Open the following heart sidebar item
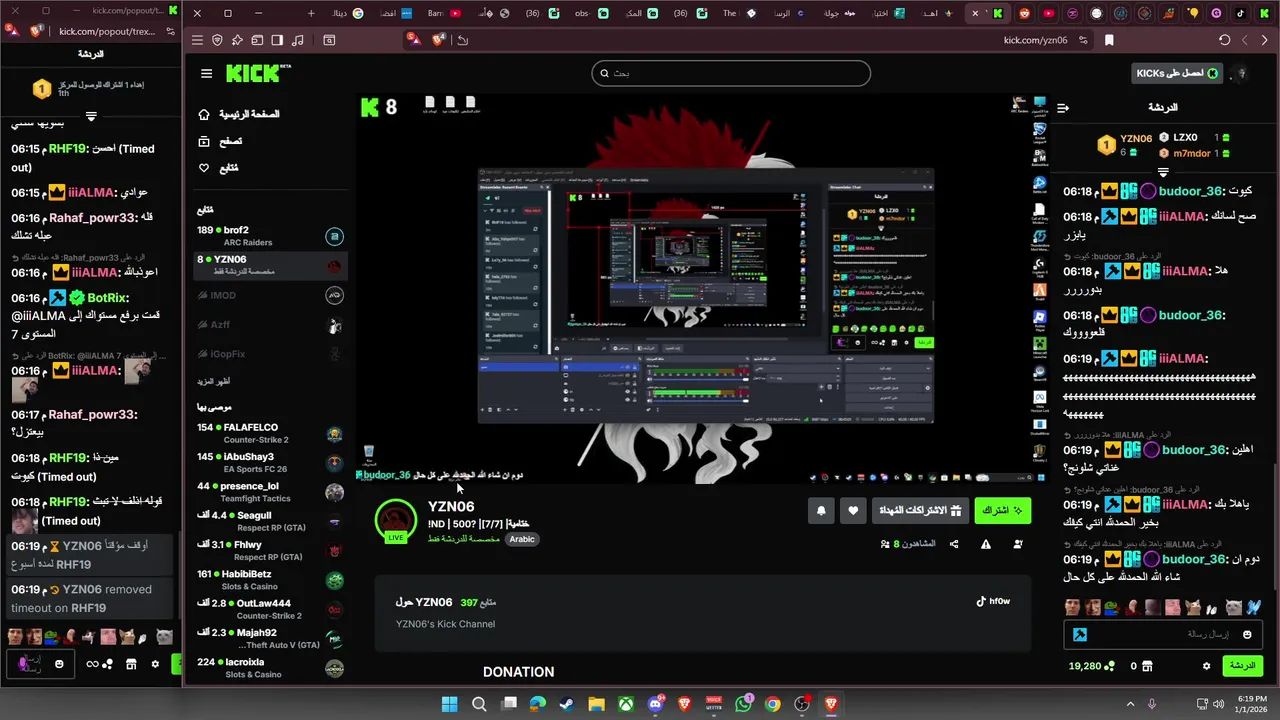Image resolution: width=1280 pixels, height=720 pixels. [x=218, y=168]
